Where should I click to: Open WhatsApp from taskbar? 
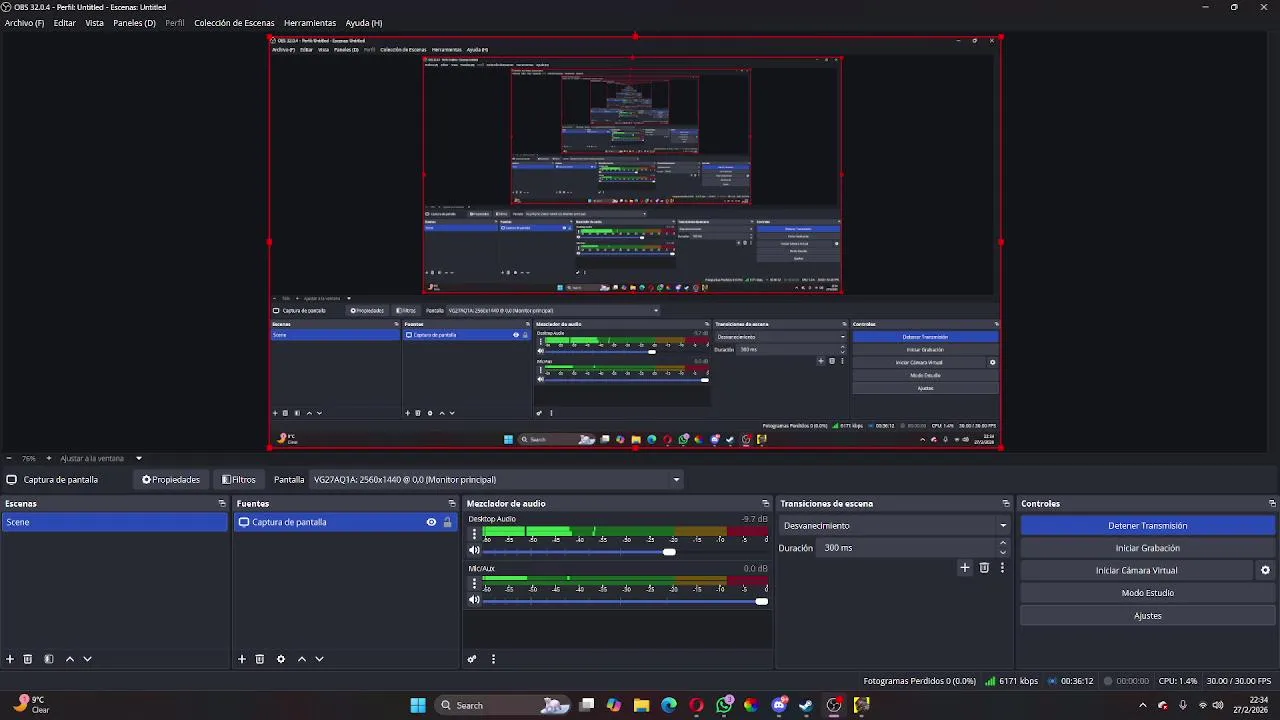coord(724,705)
